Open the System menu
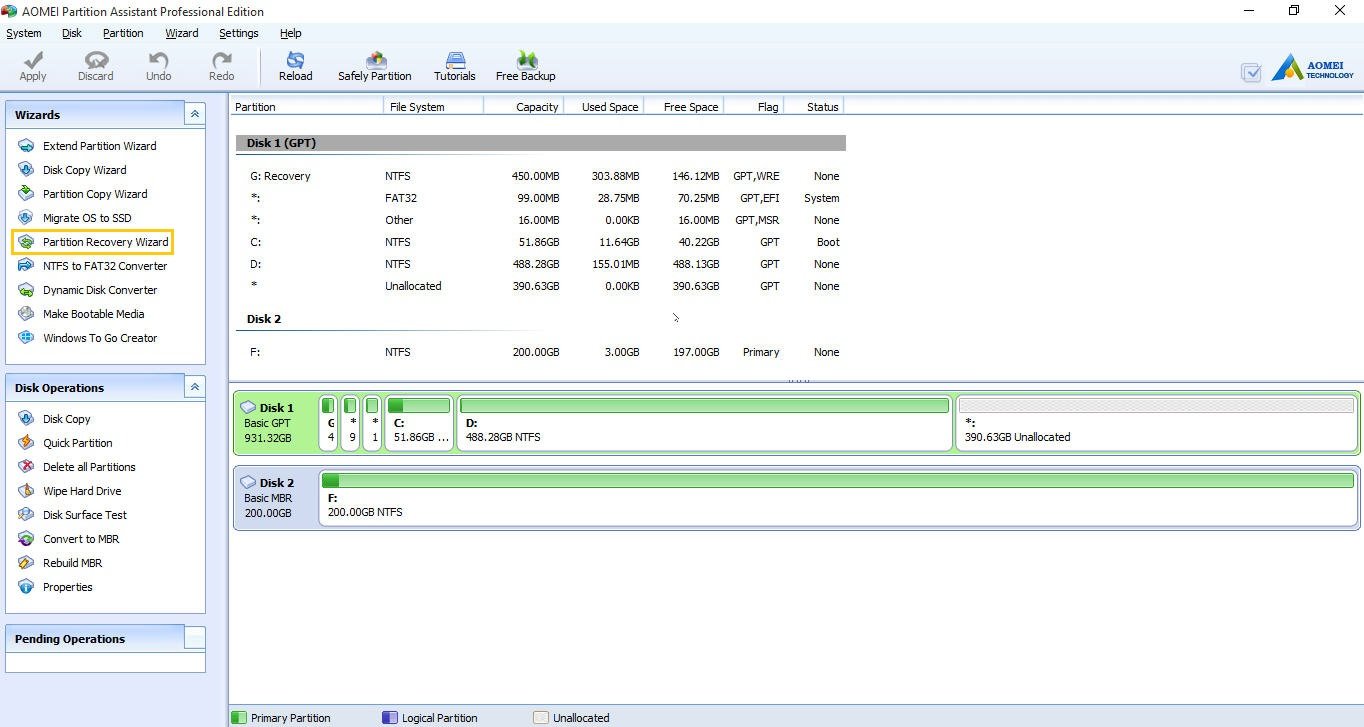The height and width of the screenshot is (727, 1364). point(24,33)
